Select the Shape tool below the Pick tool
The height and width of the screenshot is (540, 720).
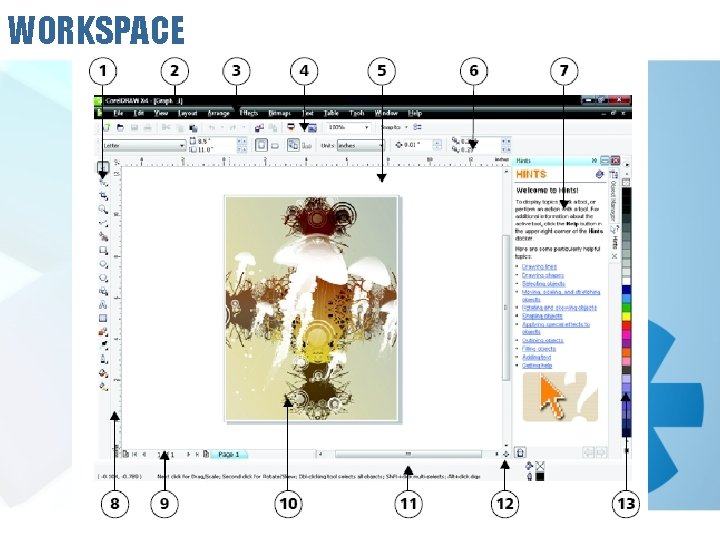[104, 182]
